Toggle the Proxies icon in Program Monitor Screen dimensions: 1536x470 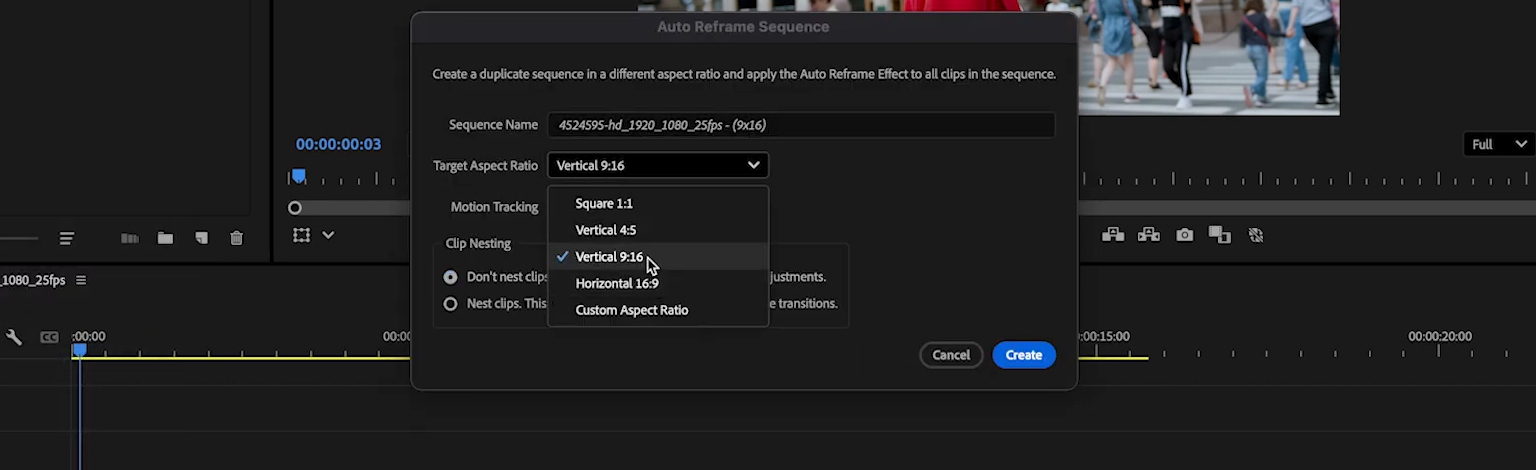(1256, 235)
